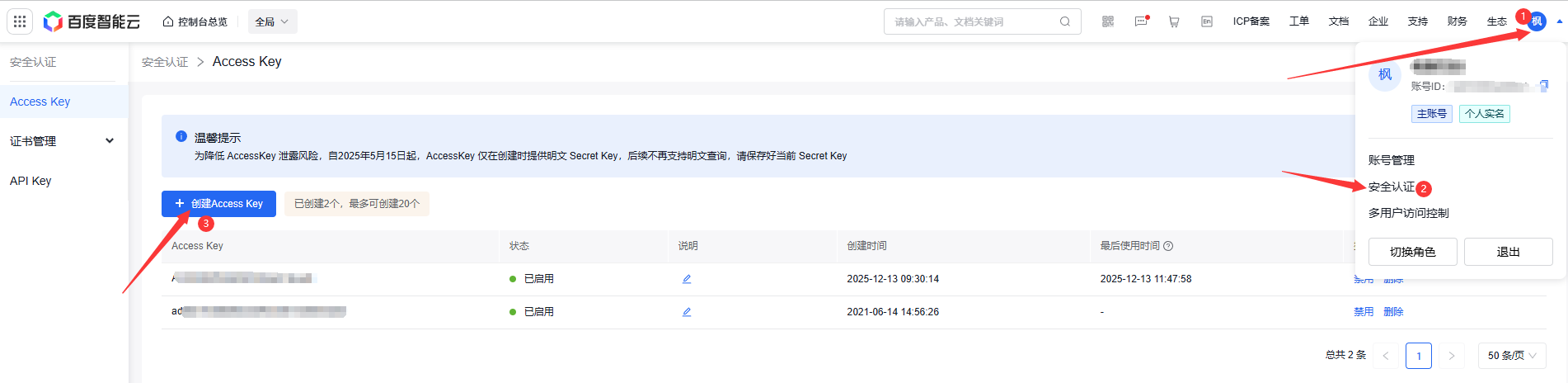Screen dimensions: 1568x383
Task: Open the product grid menu icon
Action: click(x=20, y=21)
